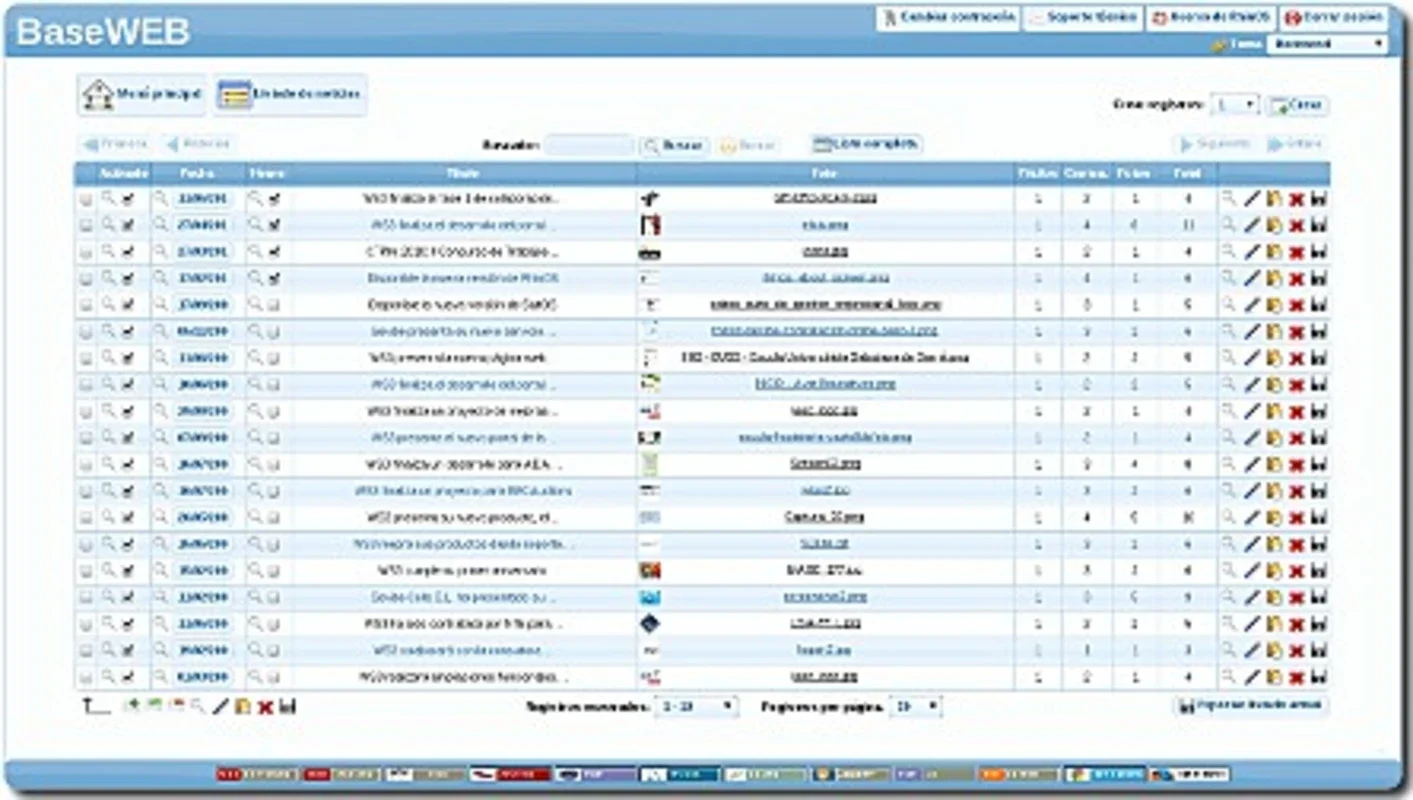Viewport: 1413px width, 800px height.
Task: Edit the first news row with pencil icon
Action: pyautogui.click(x=1252, y=198)
